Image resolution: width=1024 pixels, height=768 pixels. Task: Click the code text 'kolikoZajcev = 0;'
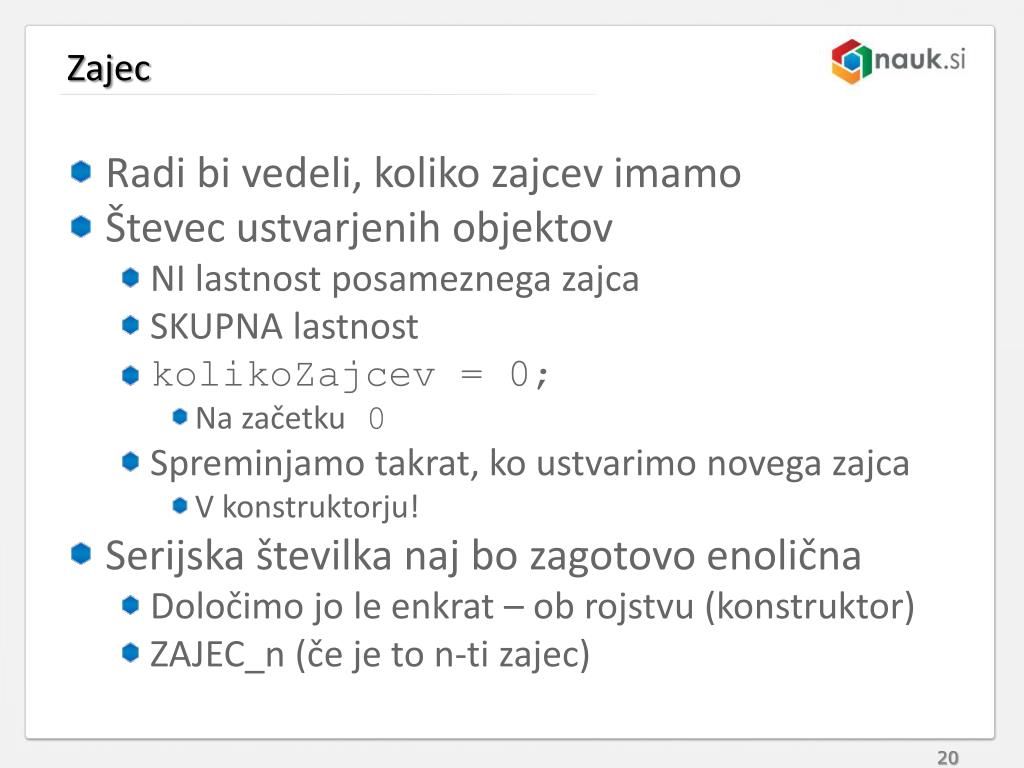[x=351, y=376]
